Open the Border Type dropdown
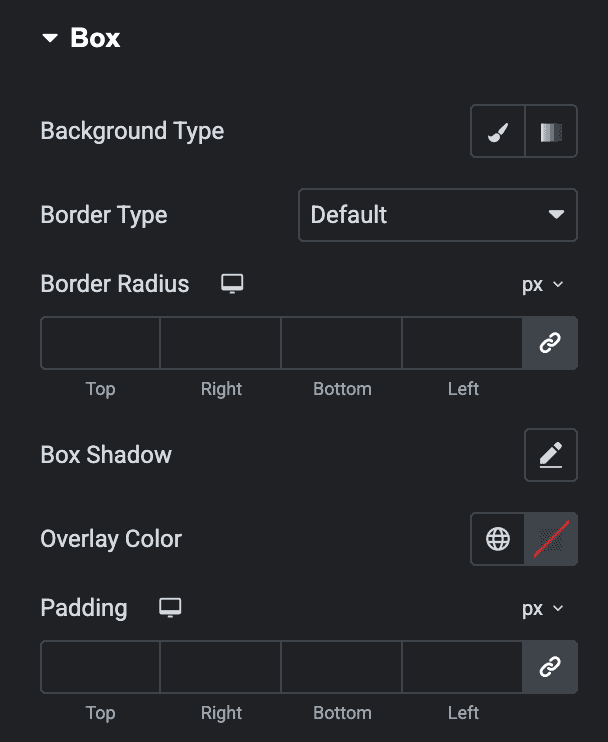The width and height of the screenshot is (608, 742). click(438, 215)
